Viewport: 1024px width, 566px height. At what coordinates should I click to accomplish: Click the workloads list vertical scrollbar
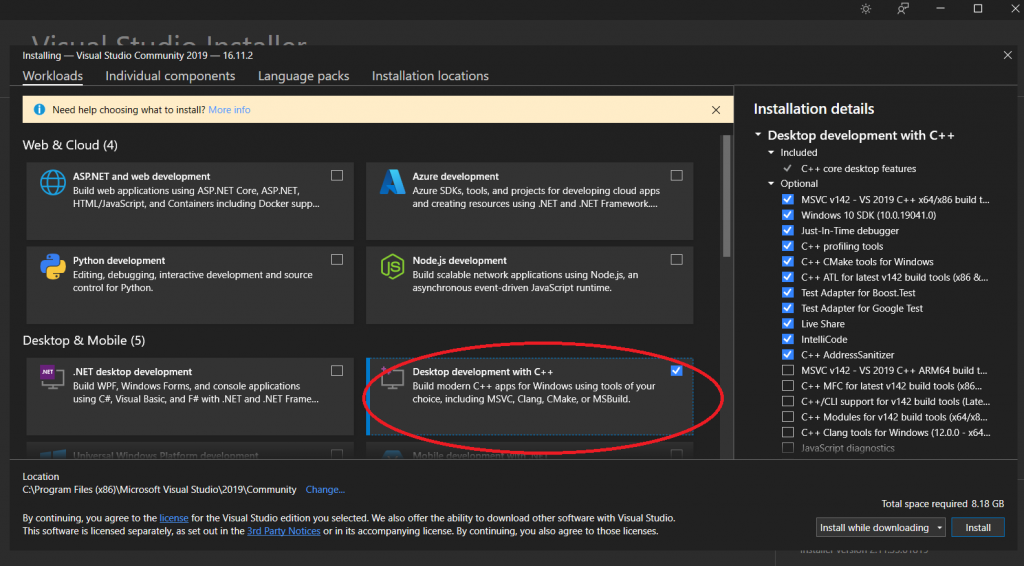(x=726, y=197)
